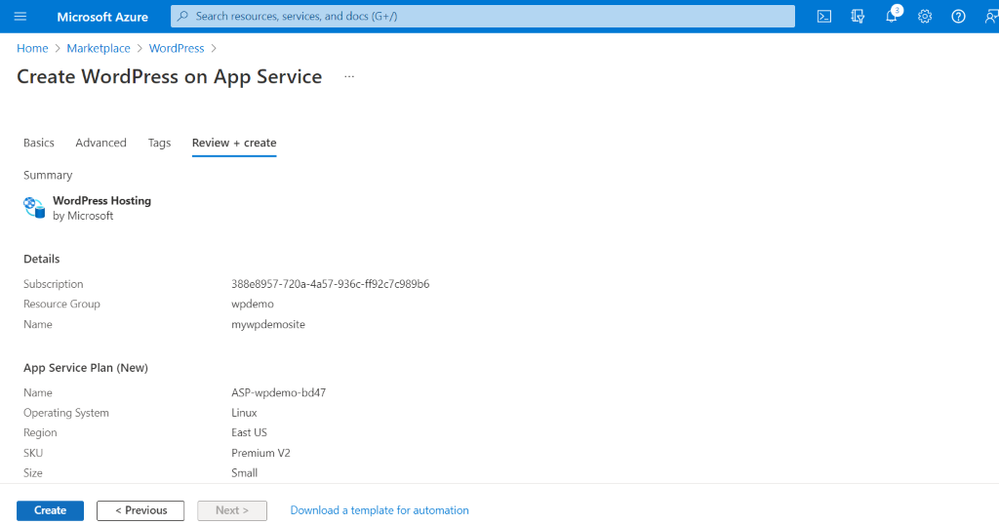Open the ellipsis menu beside page title
The height and width of the screenshot is (531, 999).
[349, 76]
